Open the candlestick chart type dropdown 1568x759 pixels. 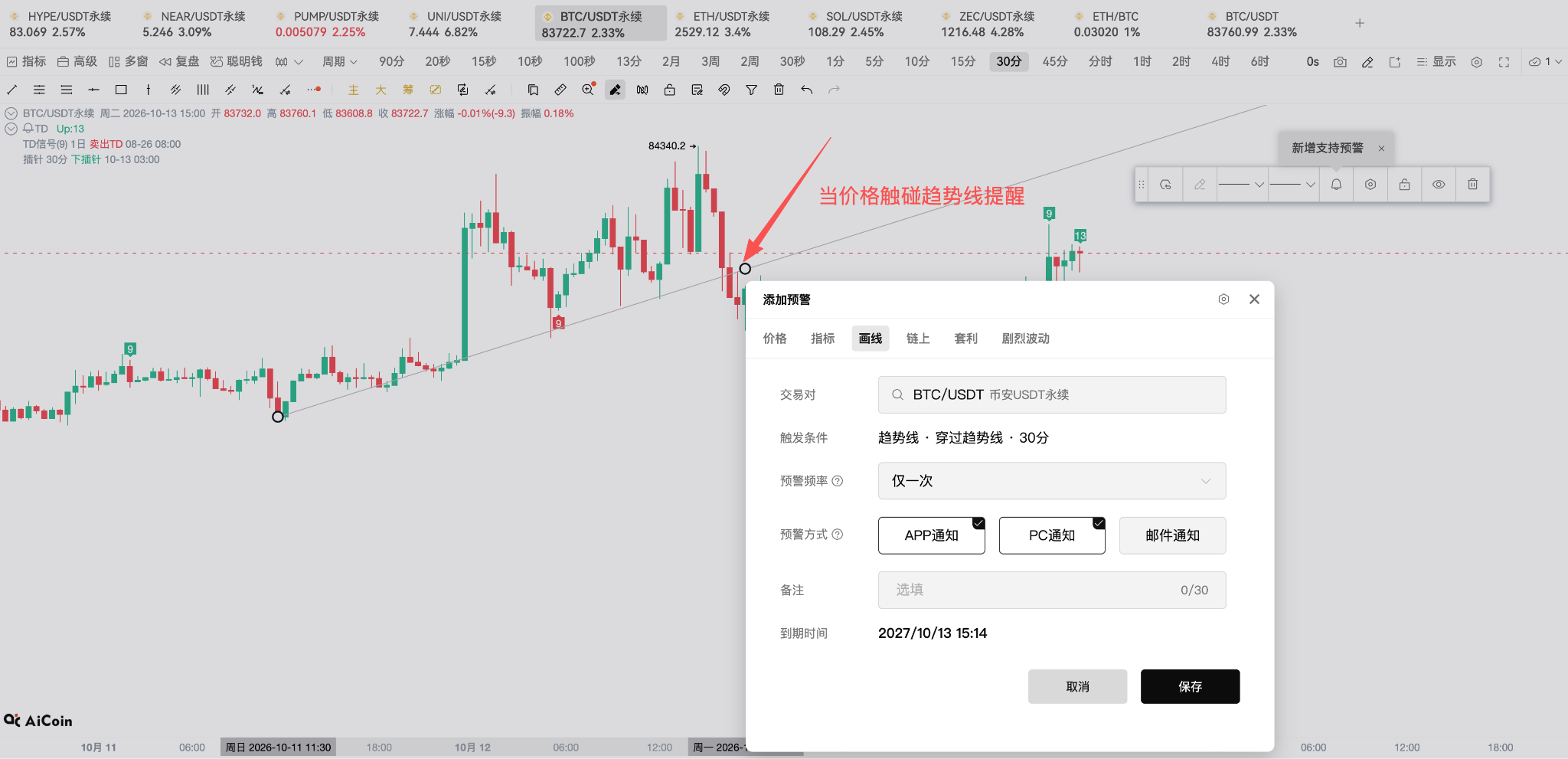(289, 62)
